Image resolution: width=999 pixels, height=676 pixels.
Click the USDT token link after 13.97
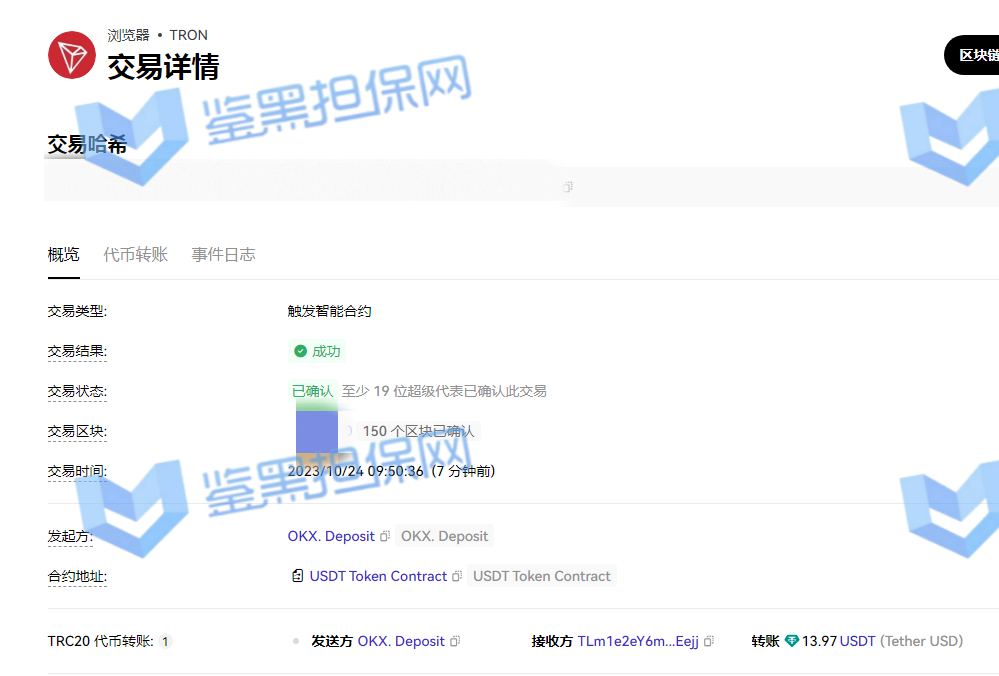tap(857, 641)
